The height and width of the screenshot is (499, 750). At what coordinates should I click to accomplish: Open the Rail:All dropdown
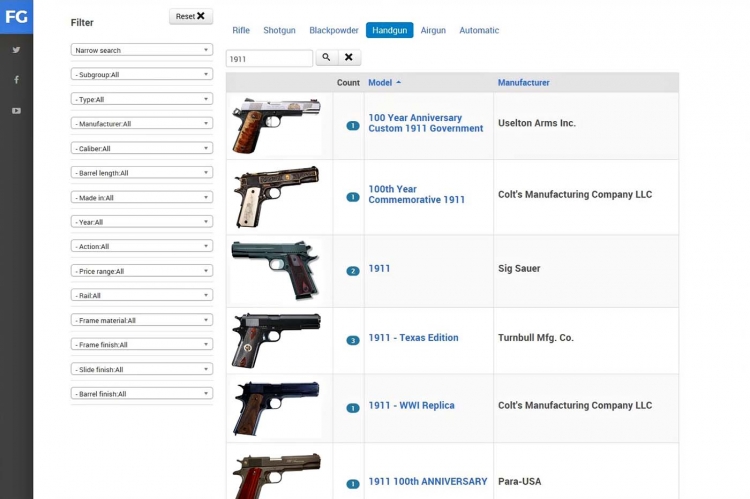142,296
